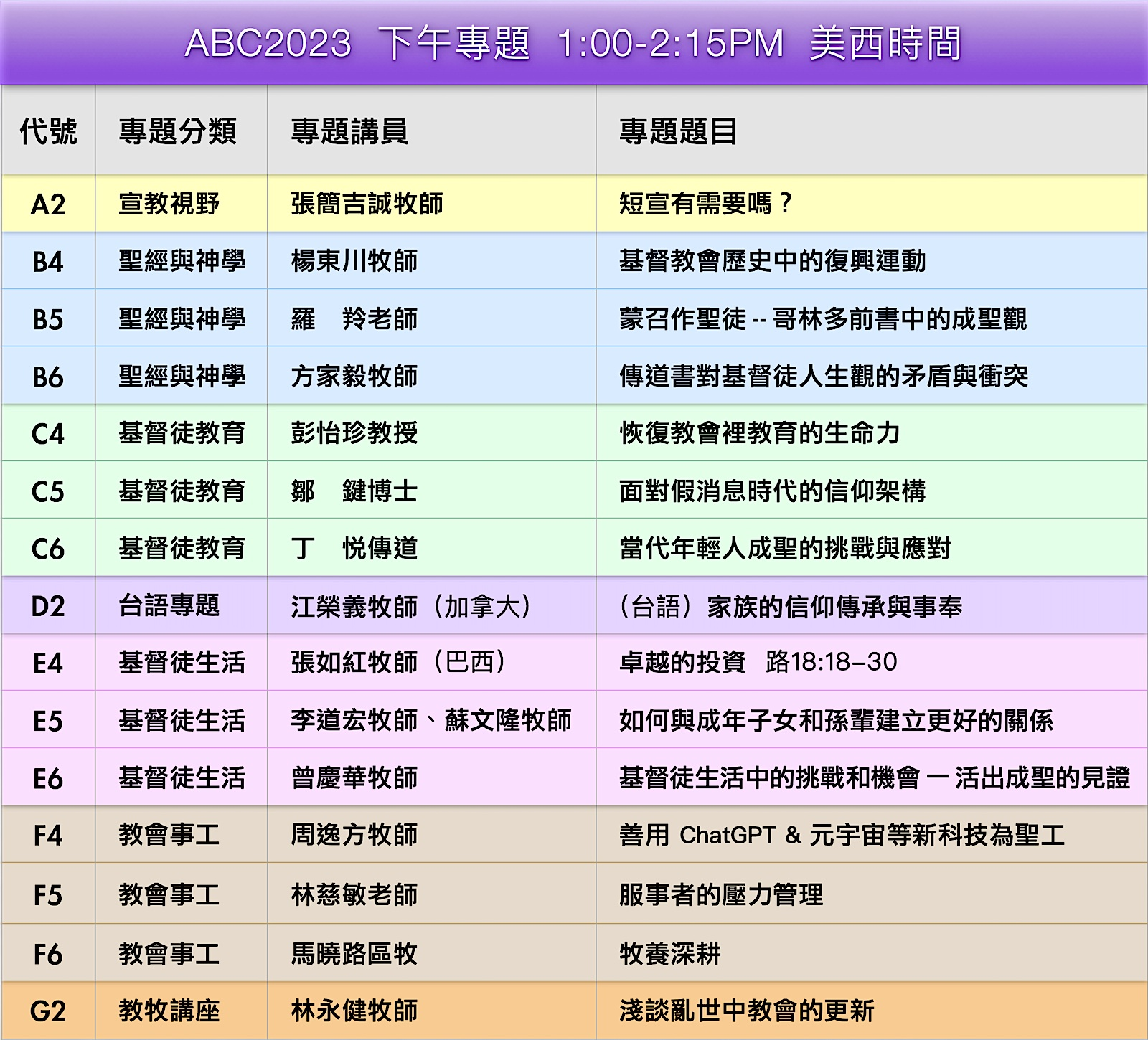
Task: Select the 專題題目 column header
Action: pos(678,131)
